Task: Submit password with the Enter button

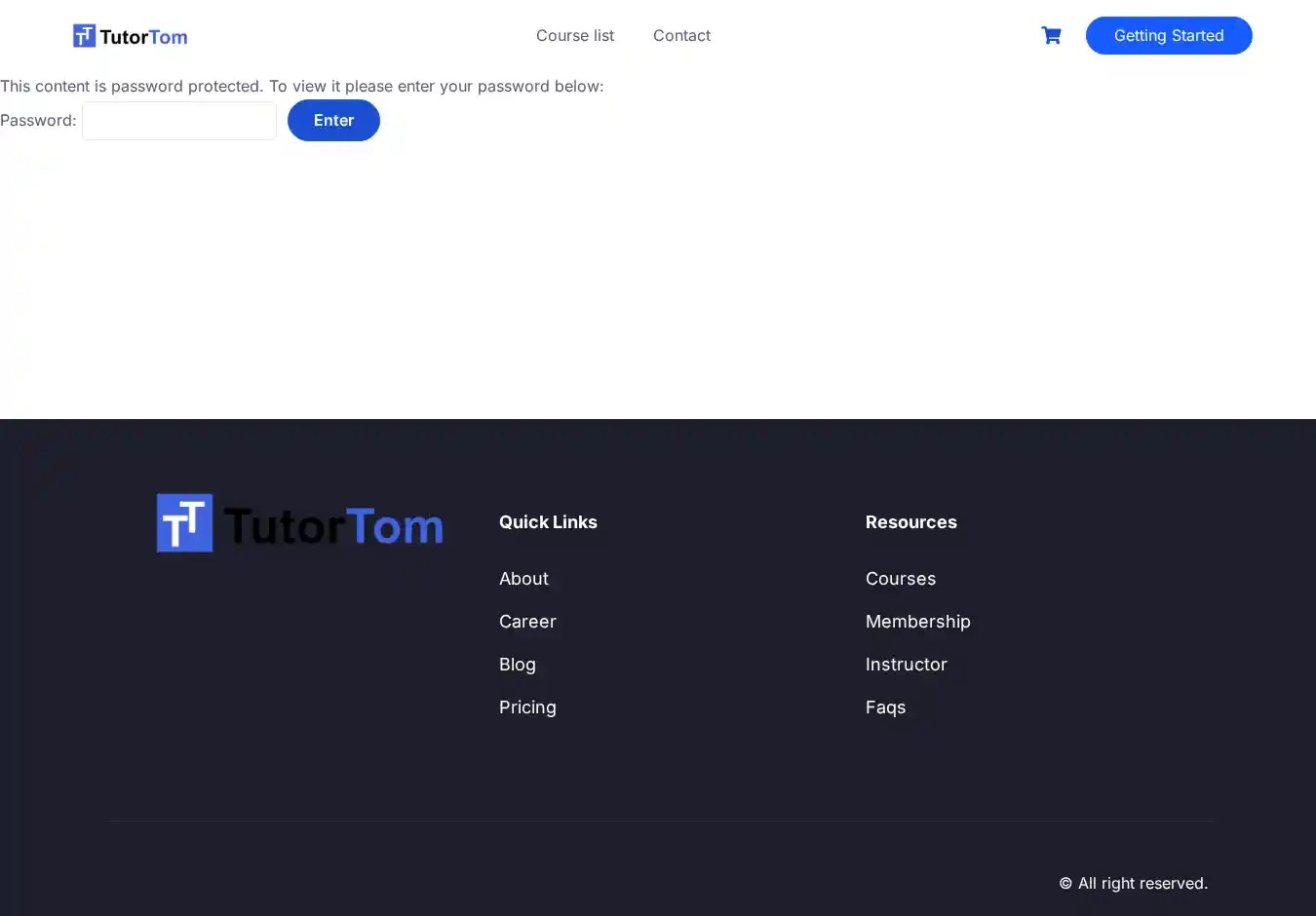Action: 333,121
